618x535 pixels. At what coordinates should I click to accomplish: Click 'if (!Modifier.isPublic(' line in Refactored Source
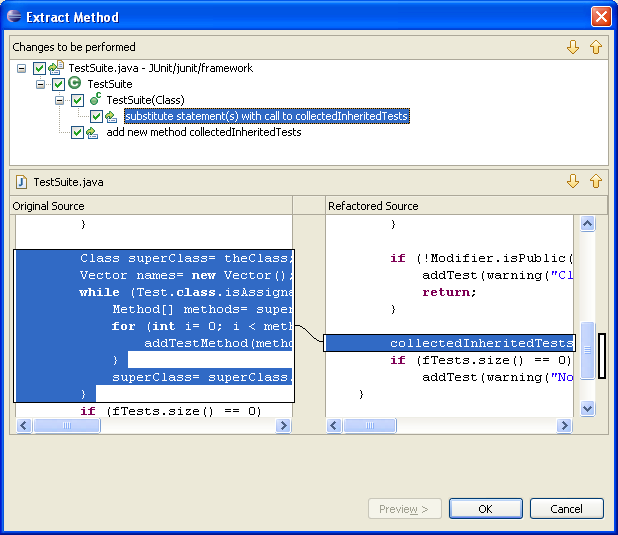[x=481, y=258]
